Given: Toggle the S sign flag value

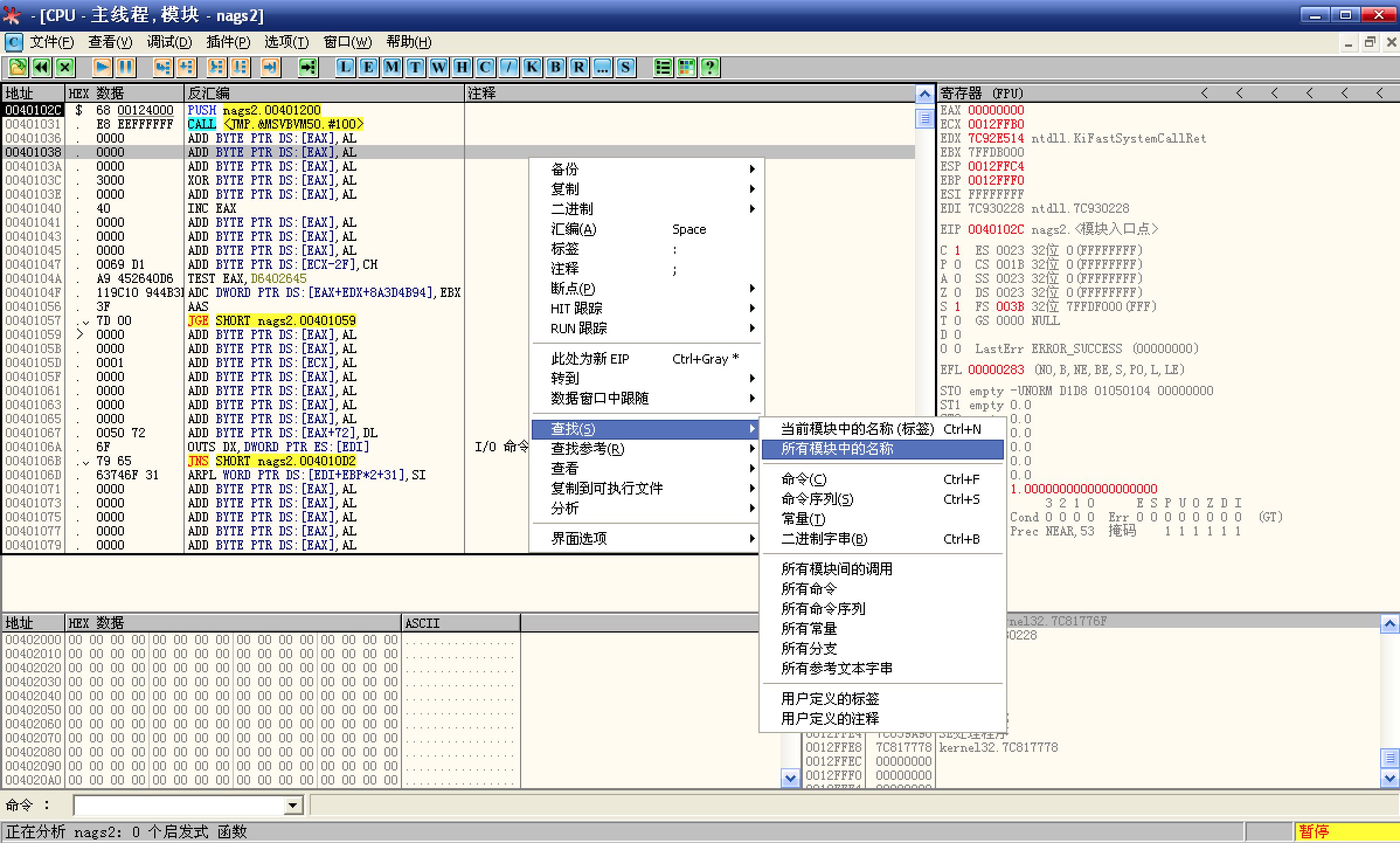Looking at the screenshot, I should point(957,306).
